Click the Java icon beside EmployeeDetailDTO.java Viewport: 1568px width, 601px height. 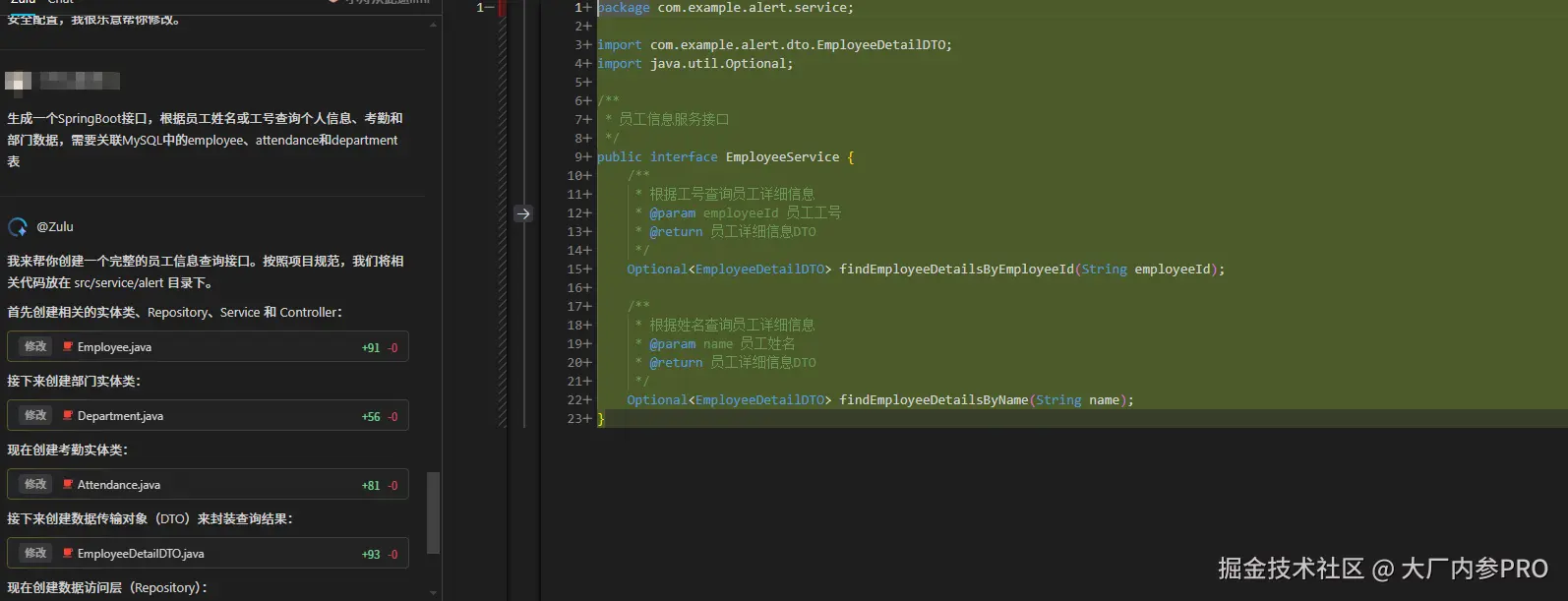click(x=68, y=553)
